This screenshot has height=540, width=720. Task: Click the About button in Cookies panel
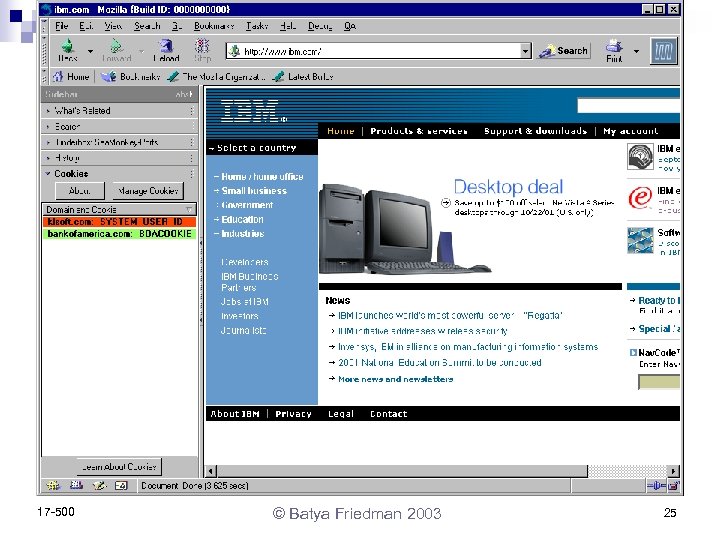(x=80, y=191)
